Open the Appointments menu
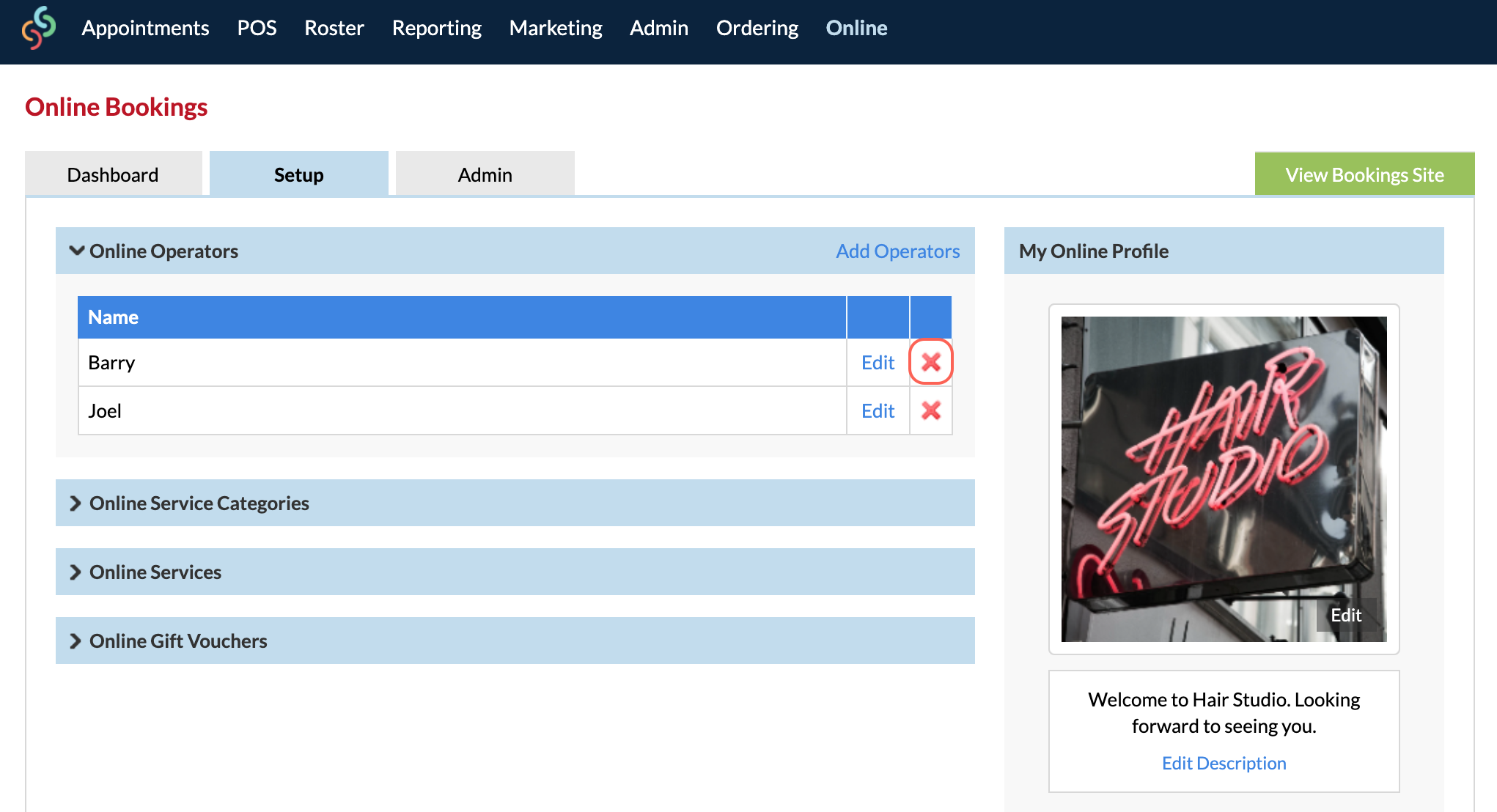This screenshot has width=1497, height=812. click(145, 28)
